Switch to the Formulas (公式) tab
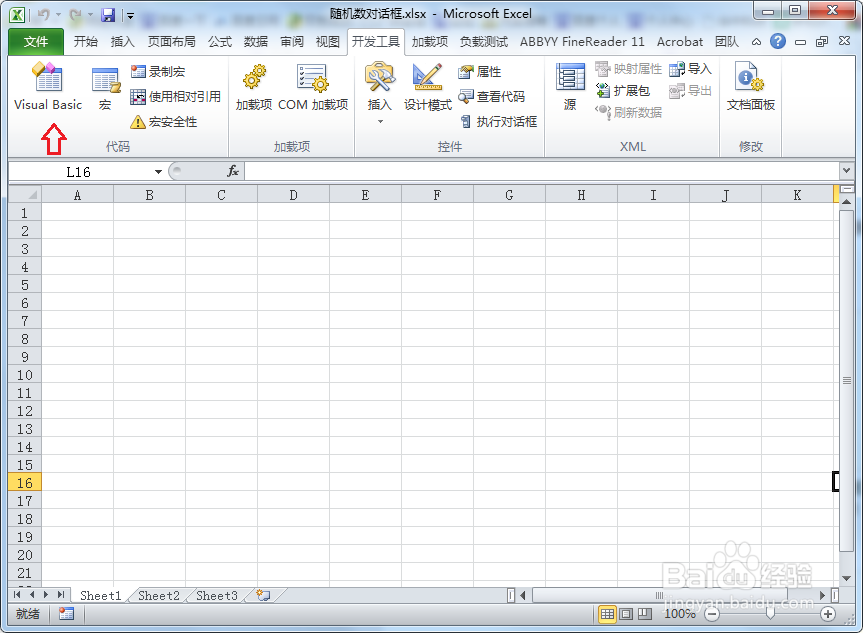The width and height of the screenshot is (863, 633). click(x=220, y=42)
